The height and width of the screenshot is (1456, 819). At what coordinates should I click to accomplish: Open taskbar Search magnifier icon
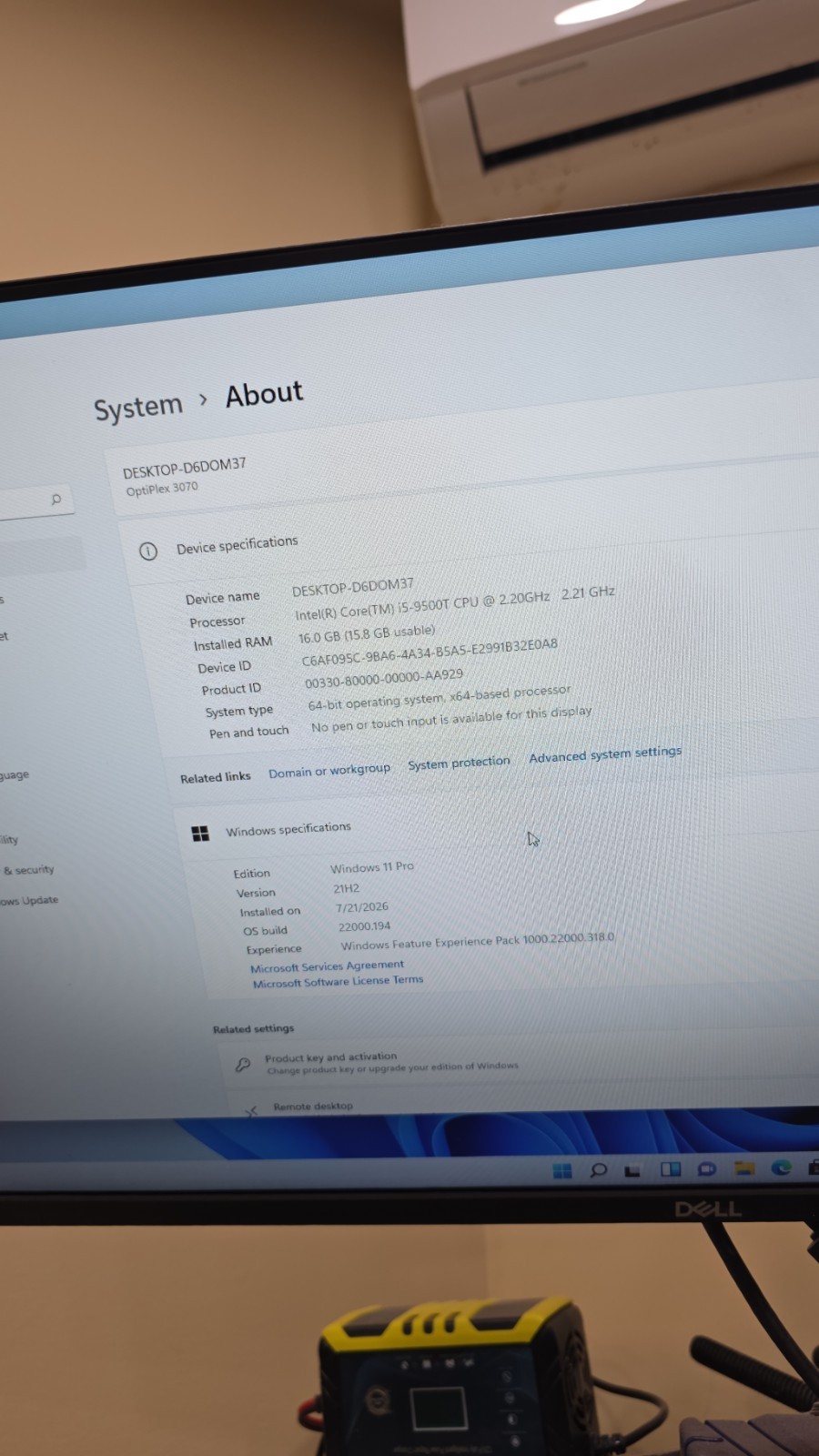(x=598, y=1169)
